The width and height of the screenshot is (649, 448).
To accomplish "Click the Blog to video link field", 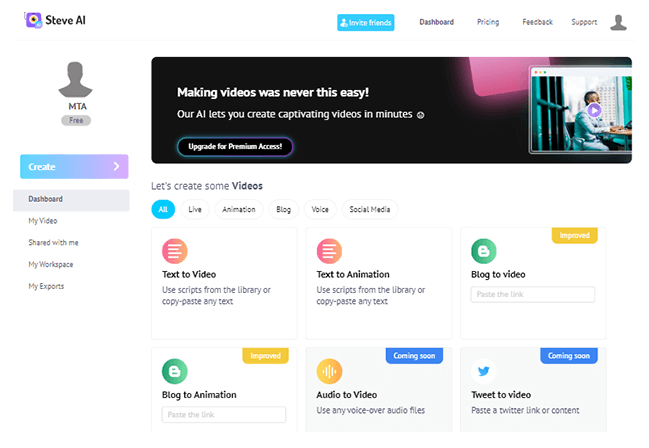I will pyautogui.click(x=533, y=294).
